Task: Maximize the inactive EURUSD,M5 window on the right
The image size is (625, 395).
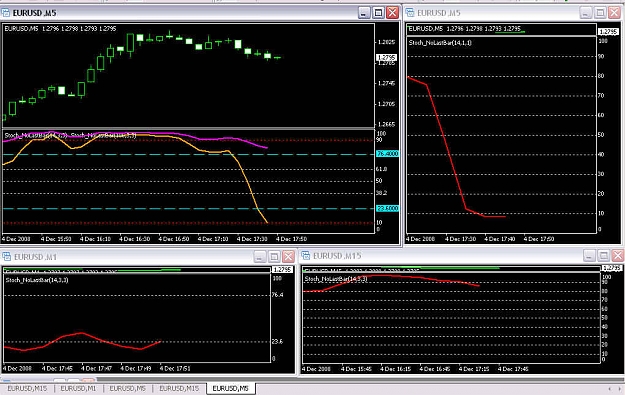Action: (600, 13)
